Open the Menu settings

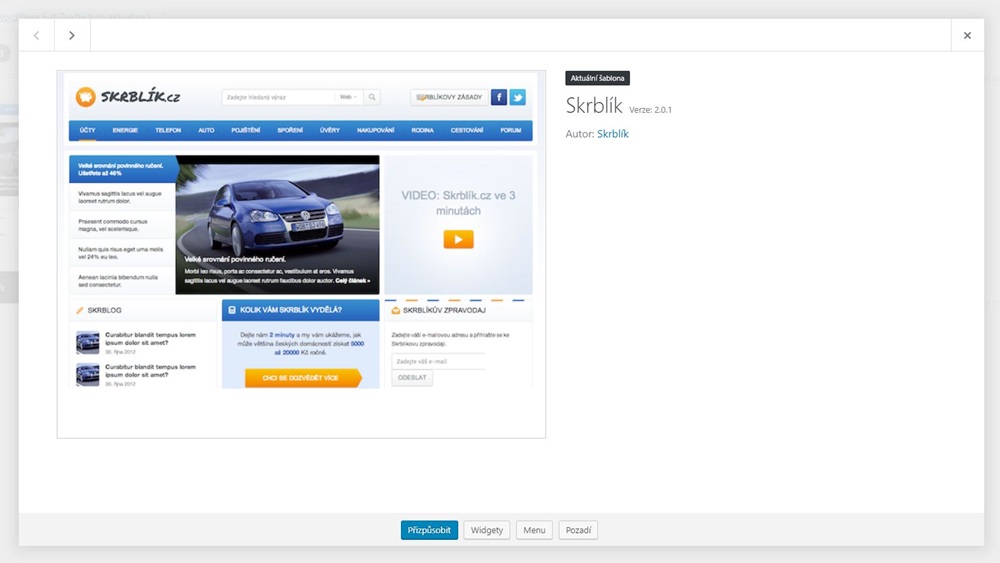tap(534, 530)
